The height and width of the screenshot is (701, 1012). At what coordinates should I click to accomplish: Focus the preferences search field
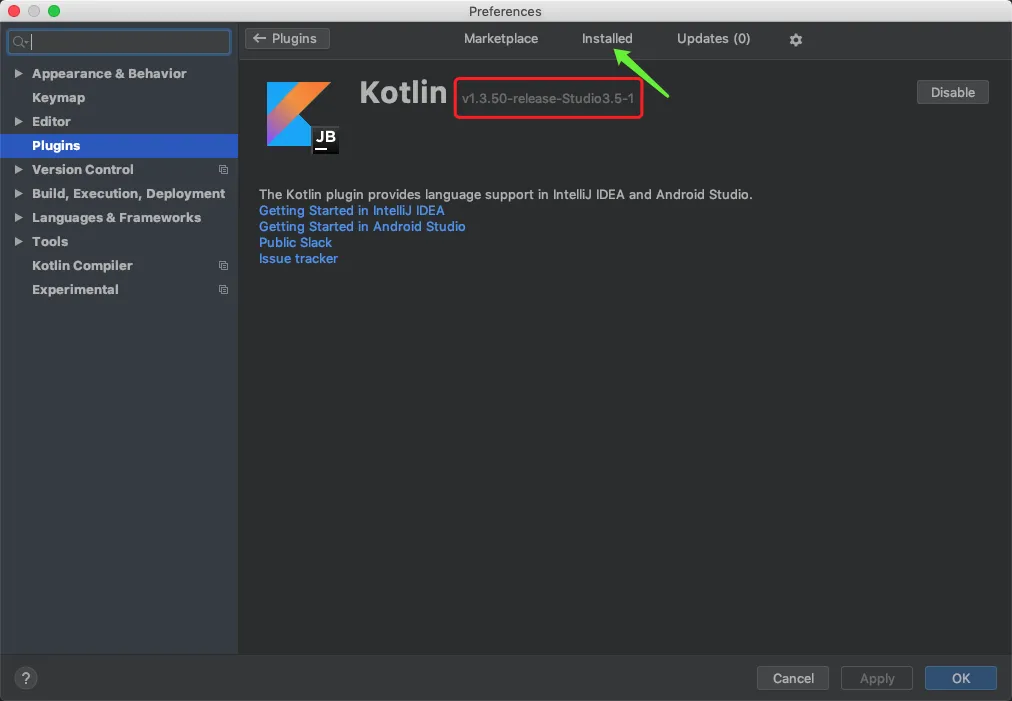click(119, 42)
